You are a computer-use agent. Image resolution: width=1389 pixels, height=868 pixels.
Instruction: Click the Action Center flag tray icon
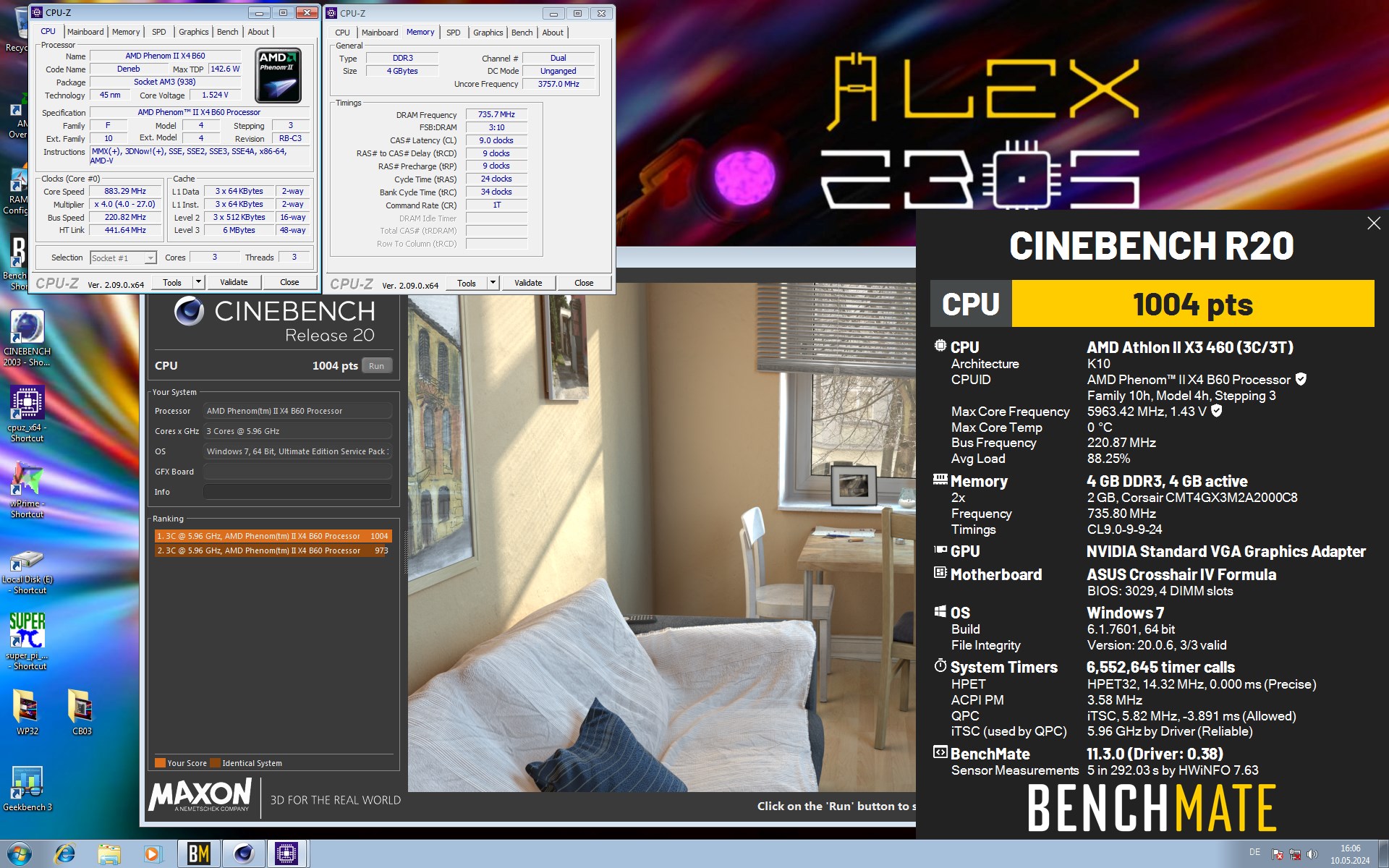pos(1278,854)
